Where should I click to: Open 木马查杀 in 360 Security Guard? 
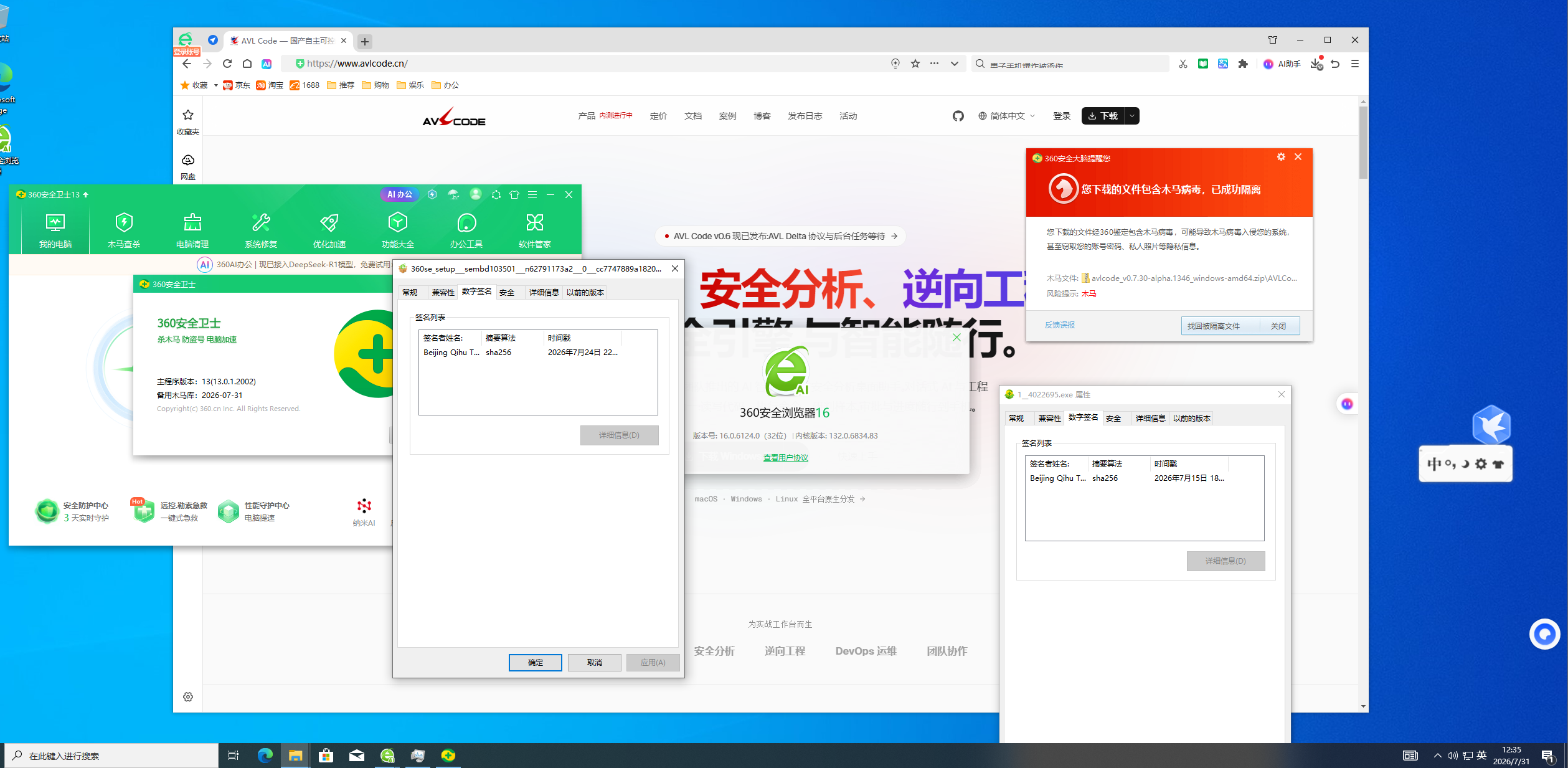pyautogui.click(x=124, y=230)
